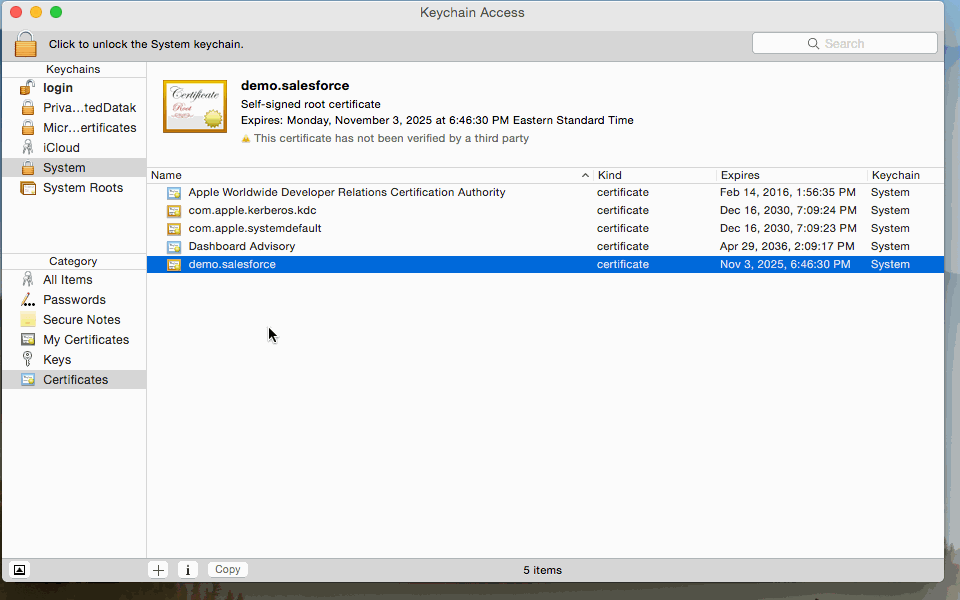This screenshot has width=960, height=600.
Task: Click the warning icon beside not verified message
Action: coord(246,139)
